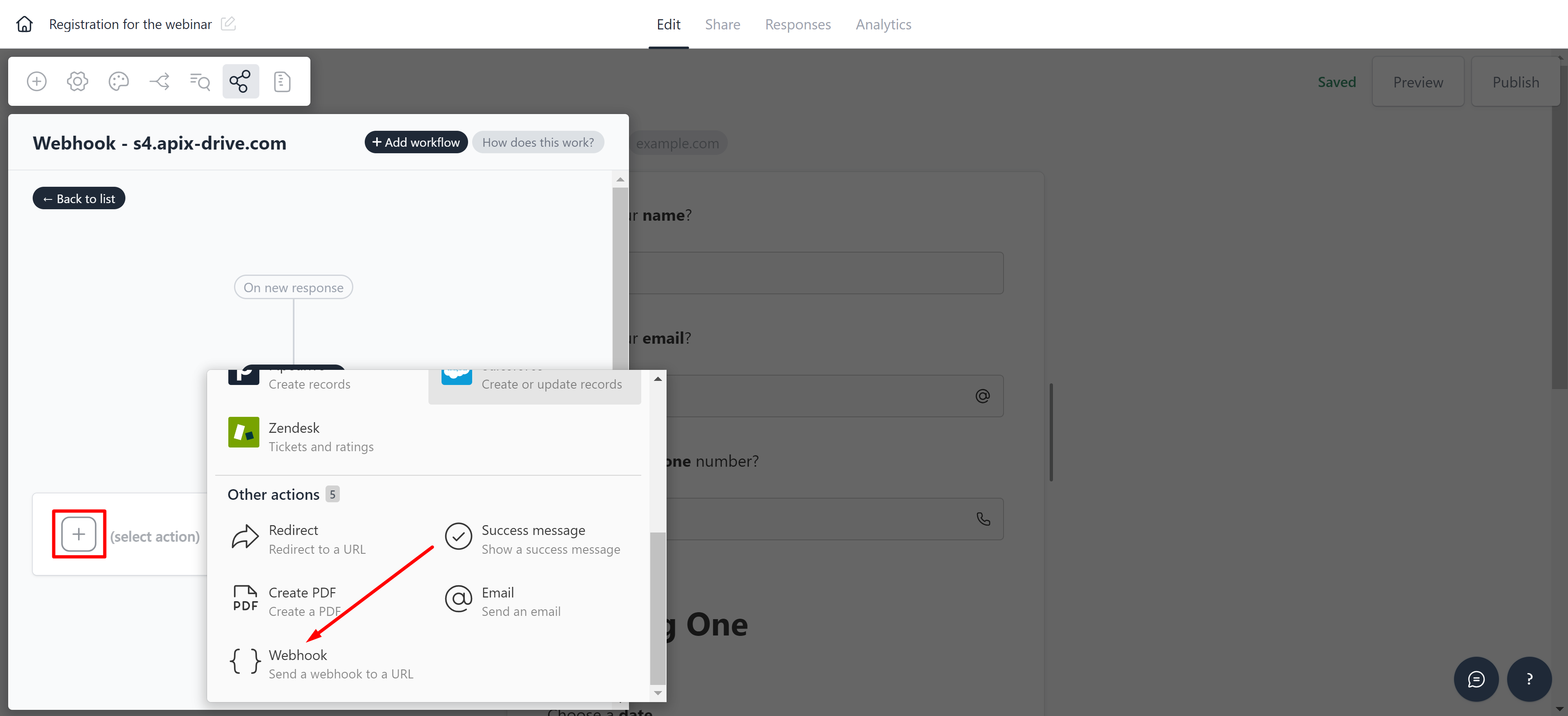Click the add element icon in toolbar
This screenshot has height=716, width=1568.
(37, 80)
